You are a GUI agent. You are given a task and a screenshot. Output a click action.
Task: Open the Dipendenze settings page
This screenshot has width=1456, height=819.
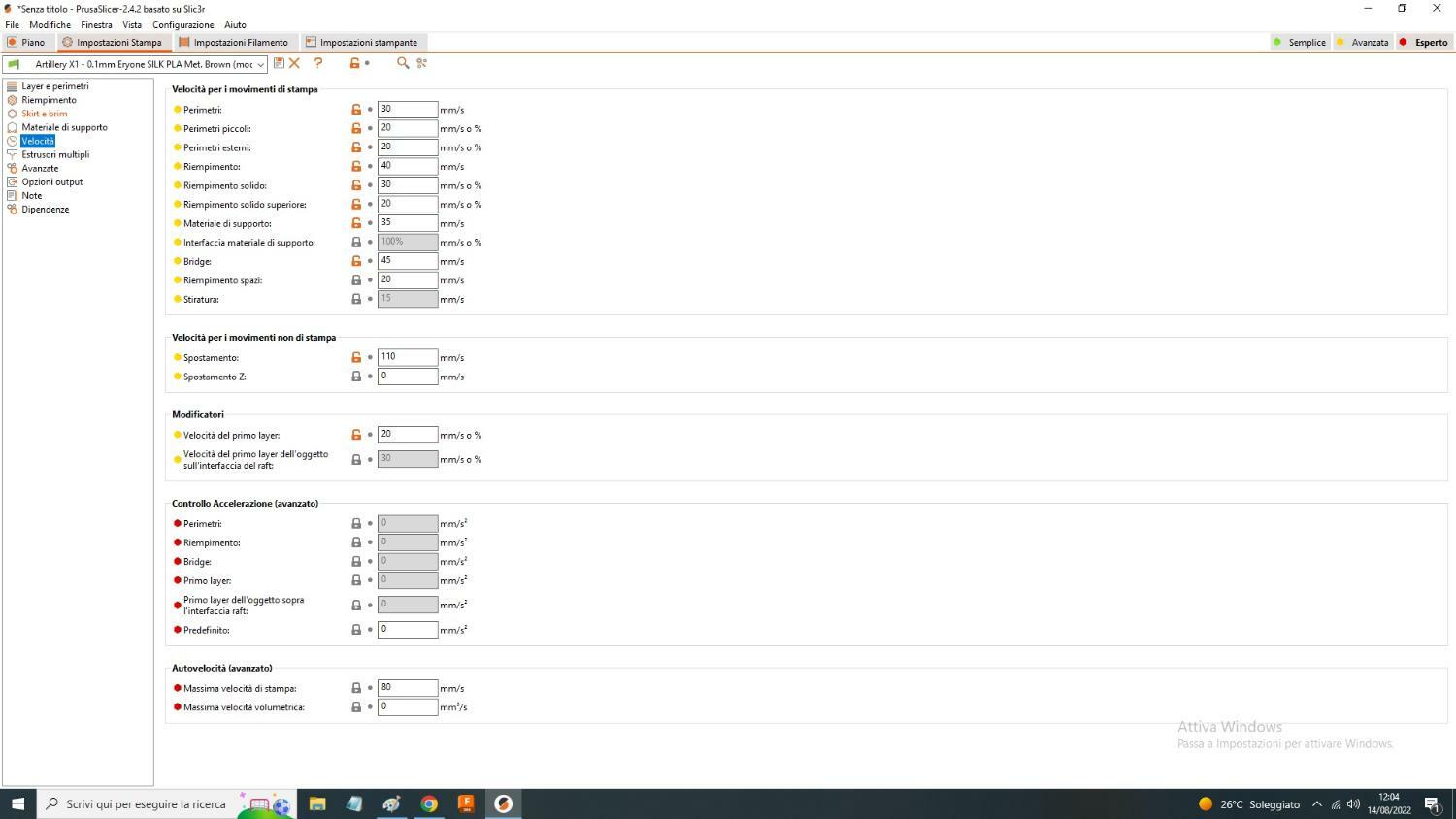tap(45, 209)
